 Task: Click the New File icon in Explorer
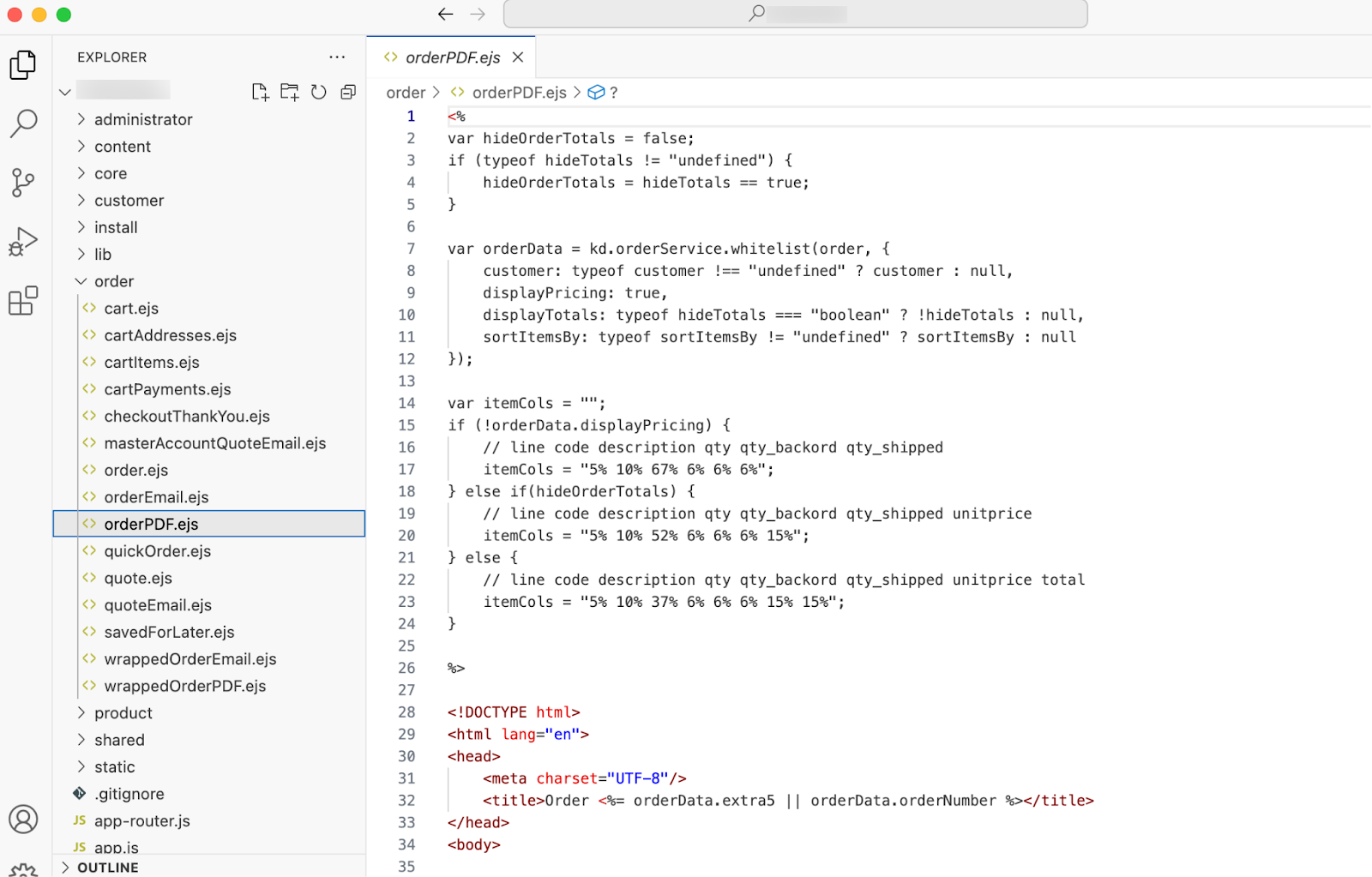coord(260,92)
